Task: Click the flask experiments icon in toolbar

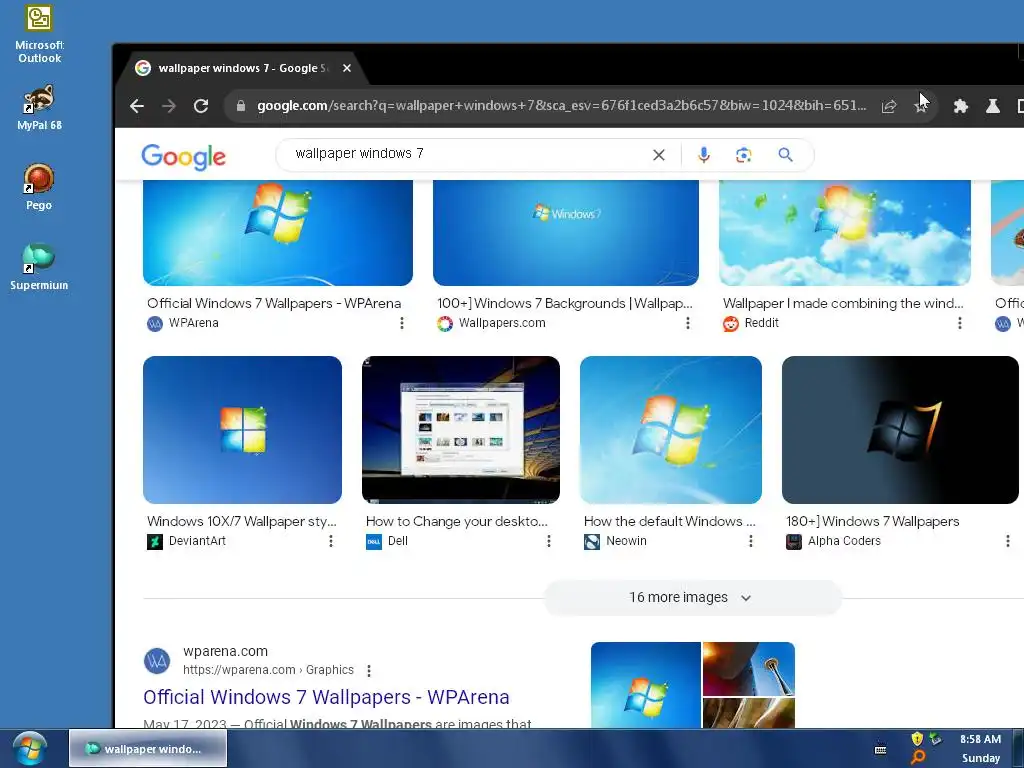Action: click(993, 106)
